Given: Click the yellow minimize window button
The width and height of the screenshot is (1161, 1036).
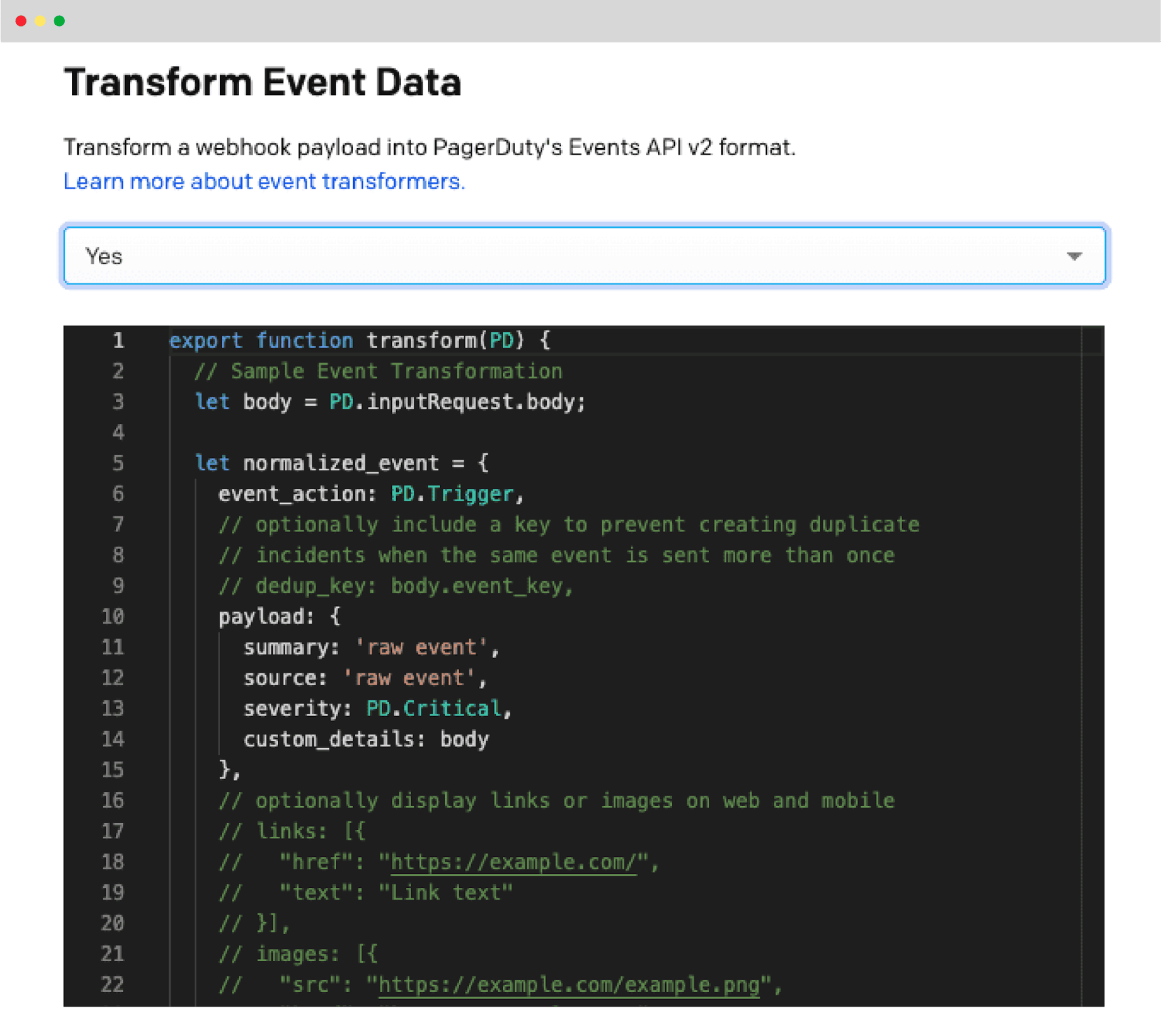Looking at the screenshot, I should (x=40, y=21).
